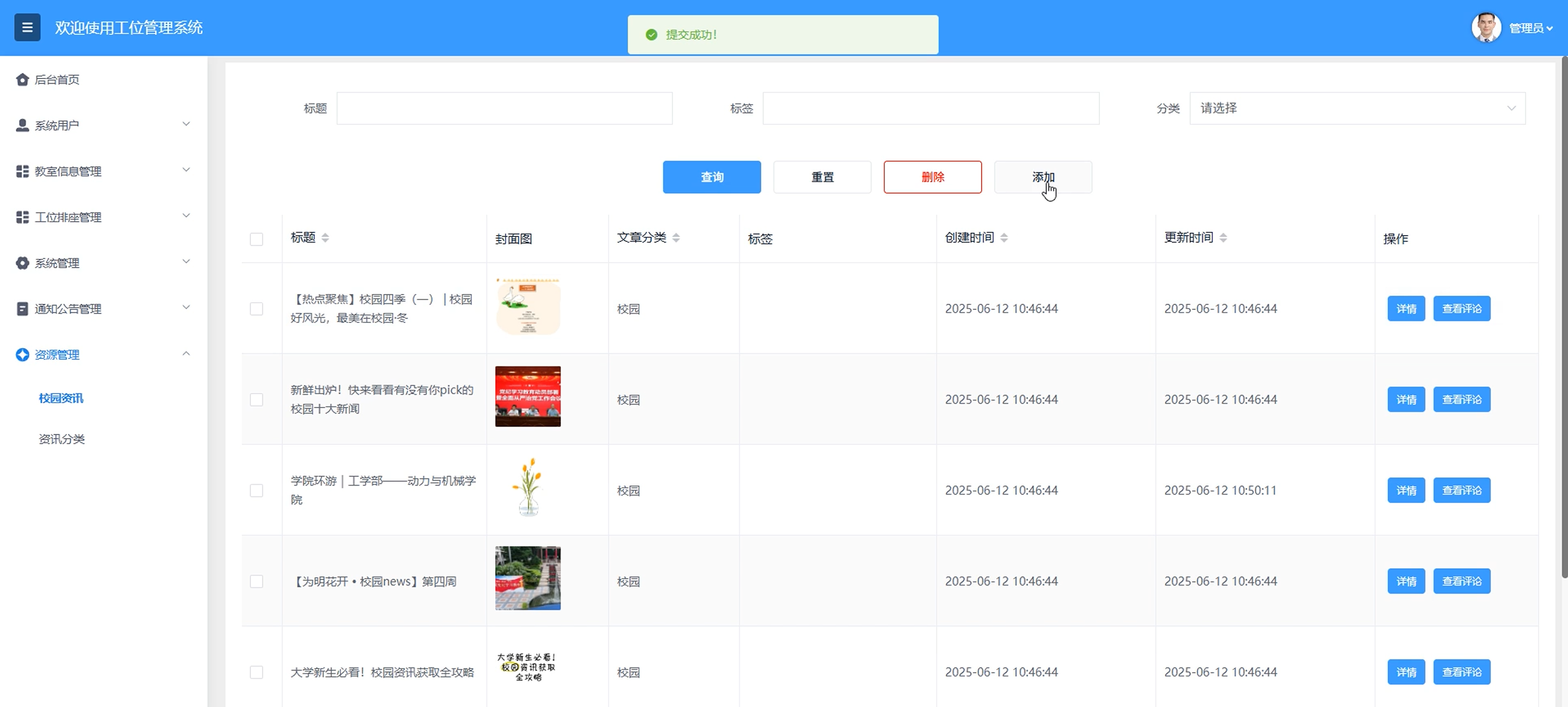Screen dimensions: 1568x707
Task: Click the gear icon beside 系统管理
Action: [x=22, y=263]
